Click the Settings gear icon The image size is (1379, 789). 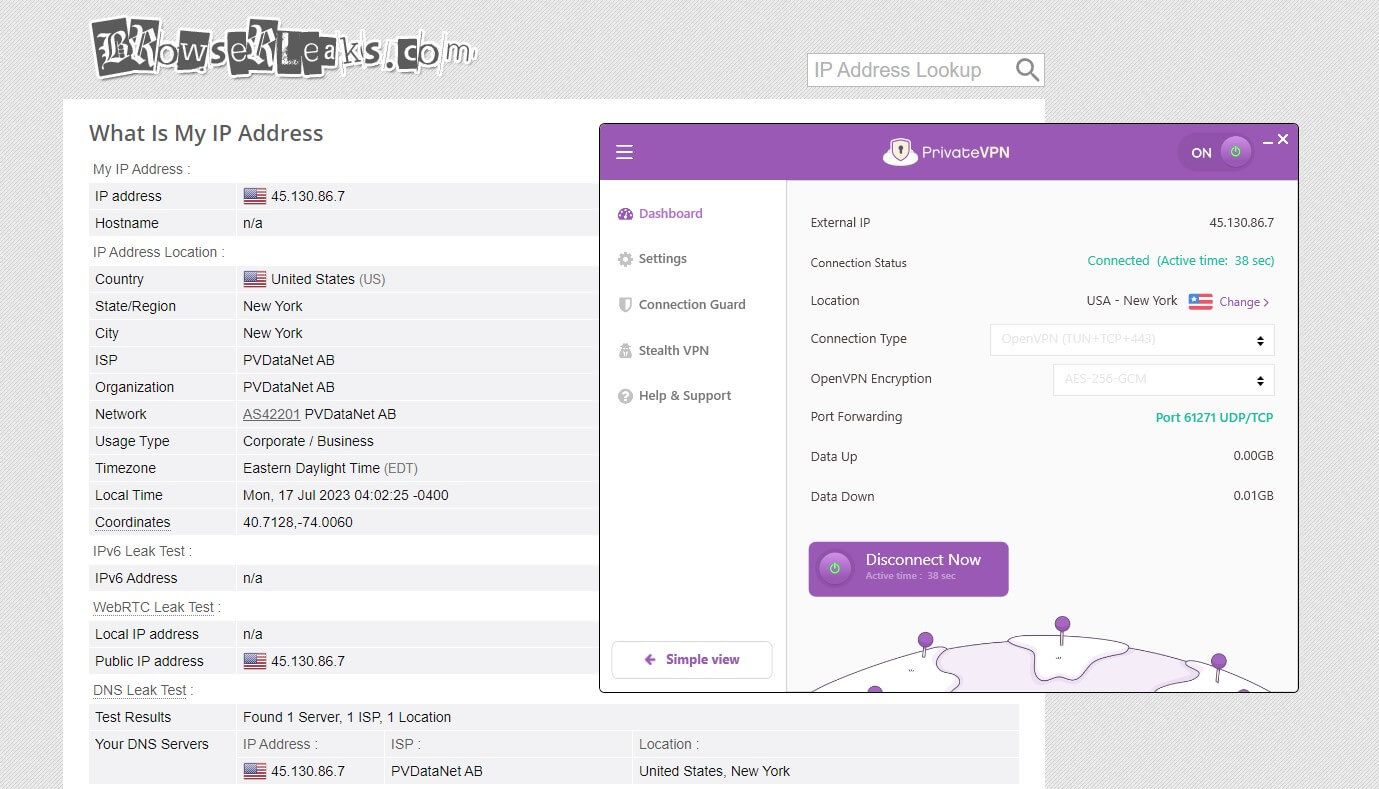(625, 259)
